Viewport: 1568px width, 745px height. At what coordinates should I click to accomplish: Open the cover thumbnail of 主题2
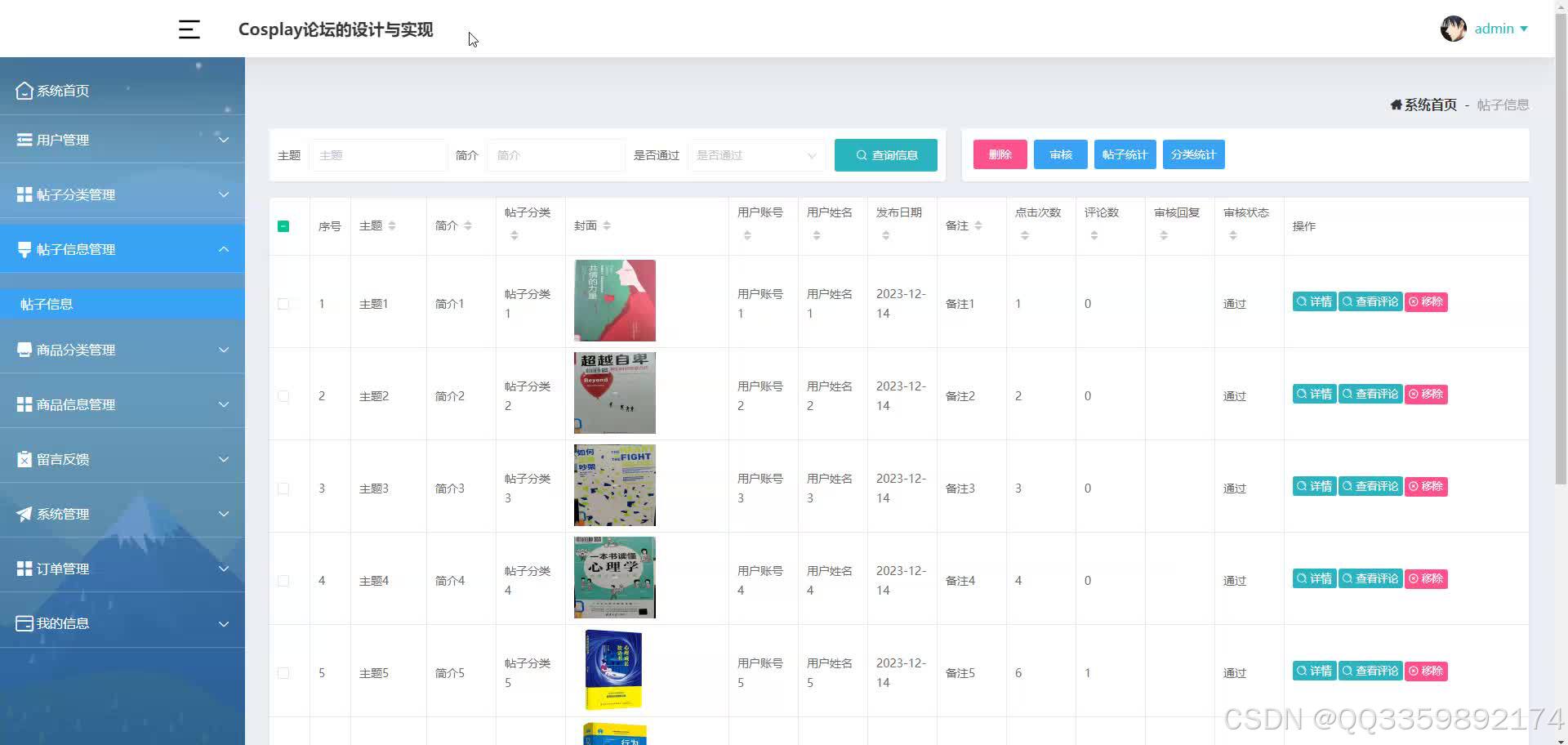(x=615, y=393)
